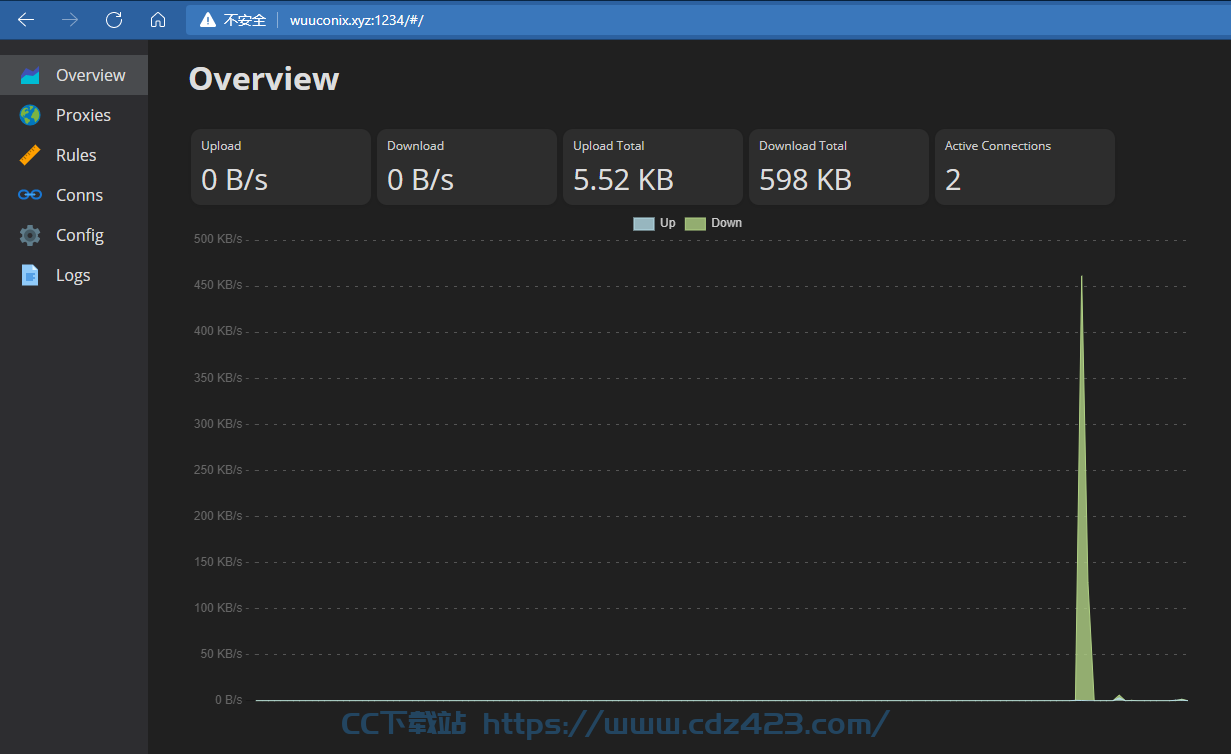The image size is (1231, 754).
Task: Click the Overview chart icon in sidebar
Action: [x=30, y=75]
